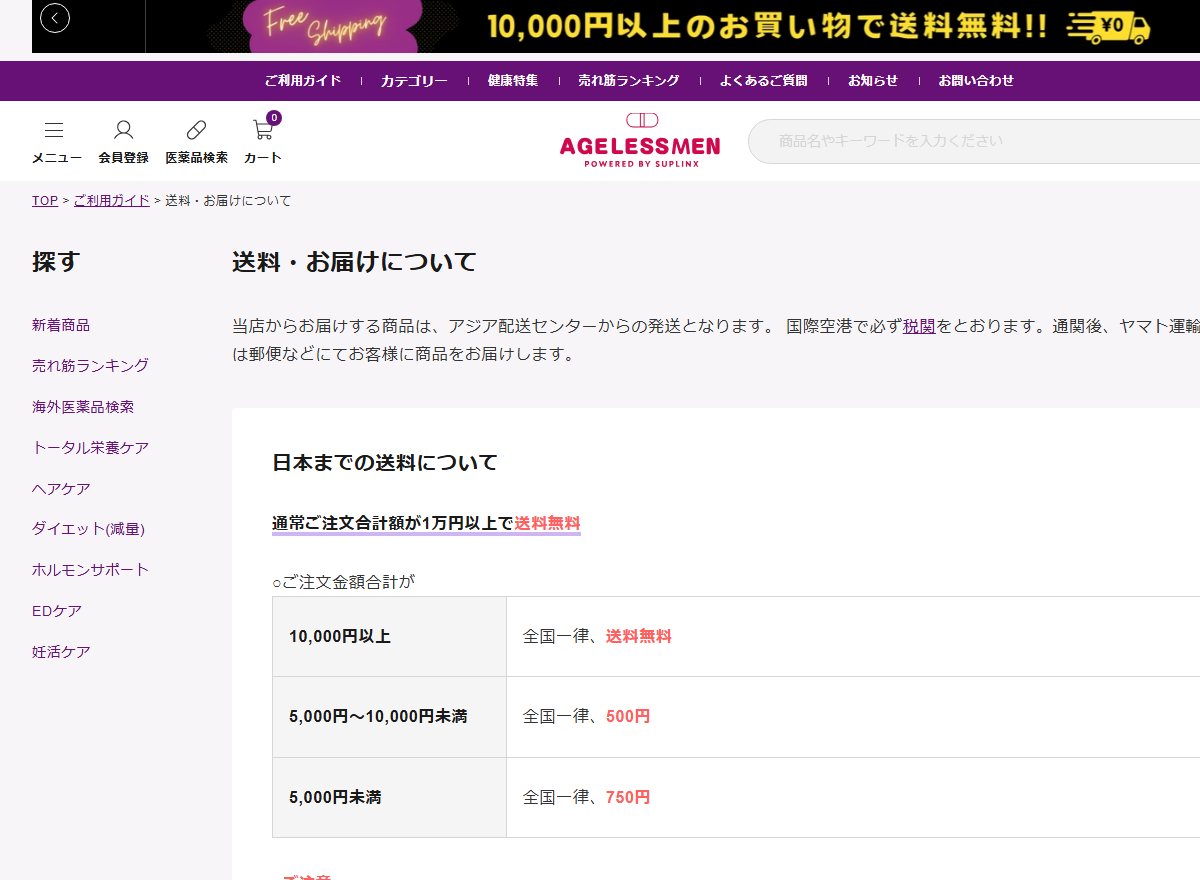Viewport: 1200px width, 880px height.
Task: Click the 探す sidebar heading
Action: point(56,262)
